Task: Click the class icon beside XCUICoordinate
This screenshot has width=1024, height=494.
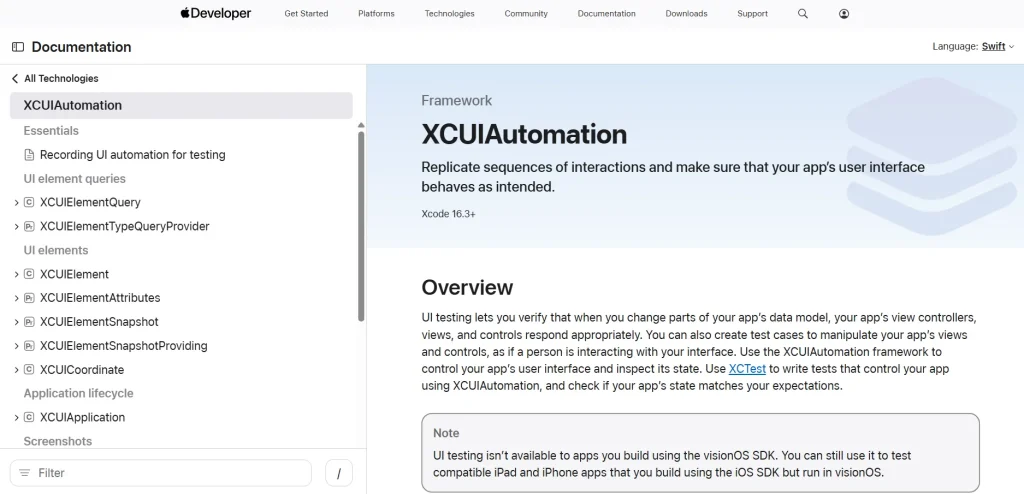Action: point(29,369)
